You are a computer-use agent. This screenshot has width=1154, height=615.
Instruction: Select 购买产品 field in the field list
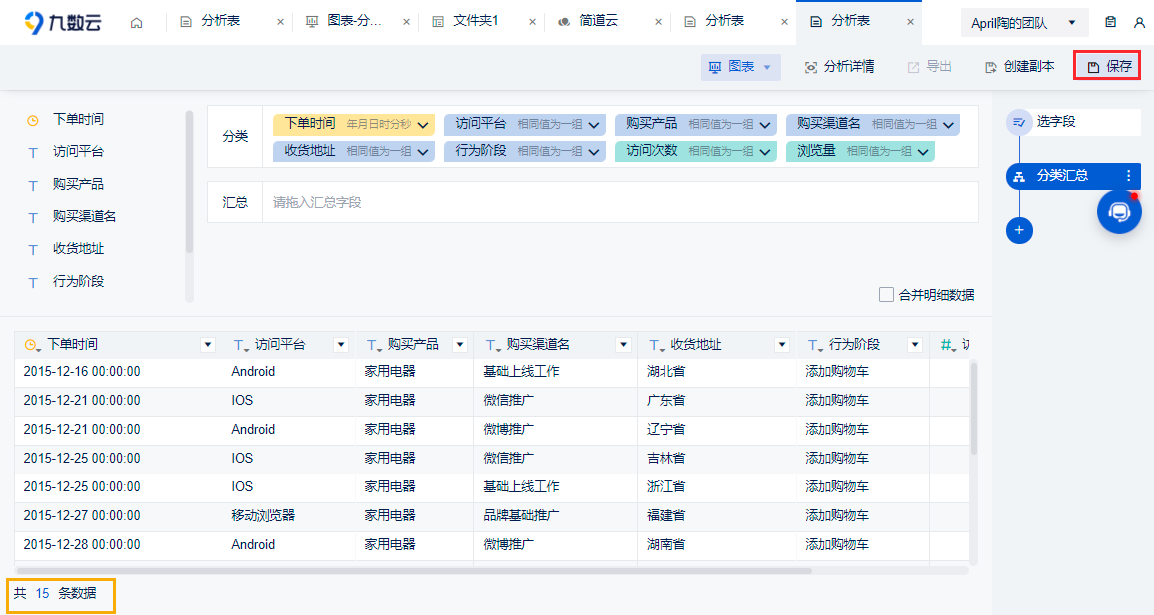tap(78, 184)
